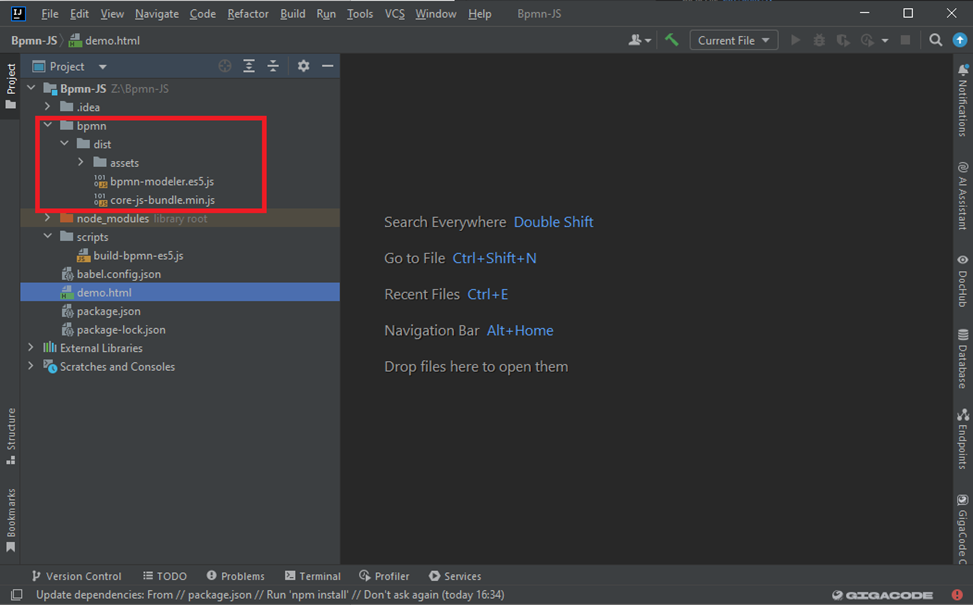The width and height of the screenshot is (973, 605).
Task: Toggle the Structure tool window
Action: click(11, 436)
